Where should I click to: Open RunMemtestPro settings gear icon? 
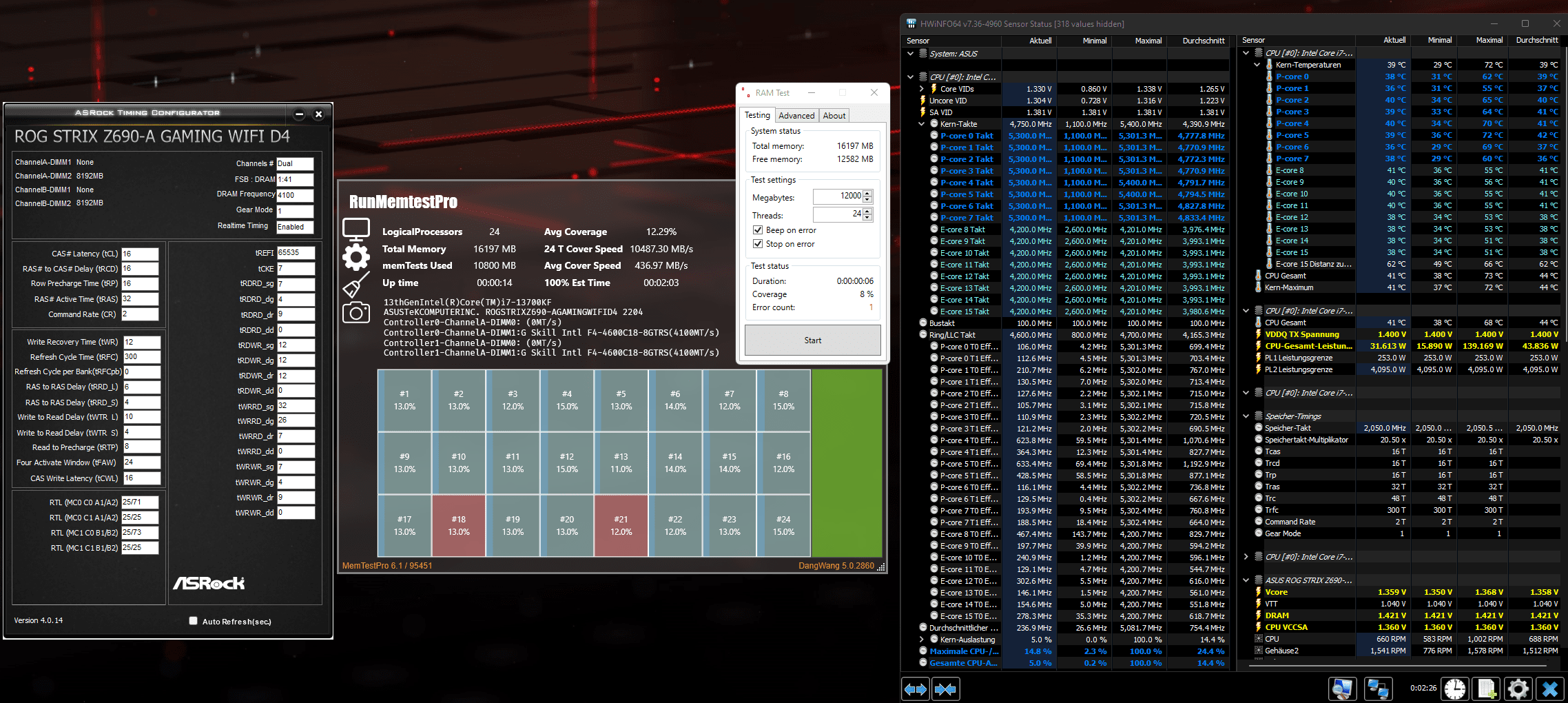click(x=356, y=257)
